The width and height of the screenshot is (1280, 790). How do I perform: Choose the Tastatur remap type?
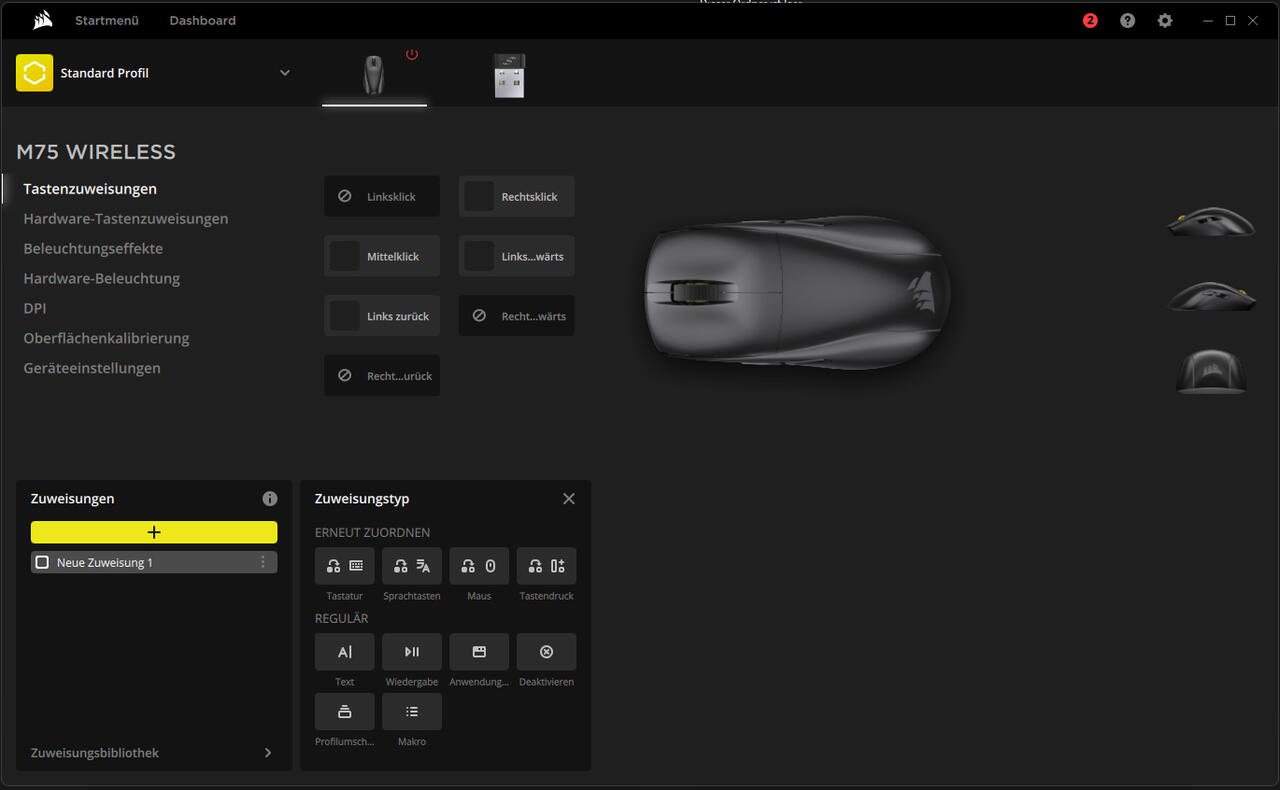[x=345, y=566]
